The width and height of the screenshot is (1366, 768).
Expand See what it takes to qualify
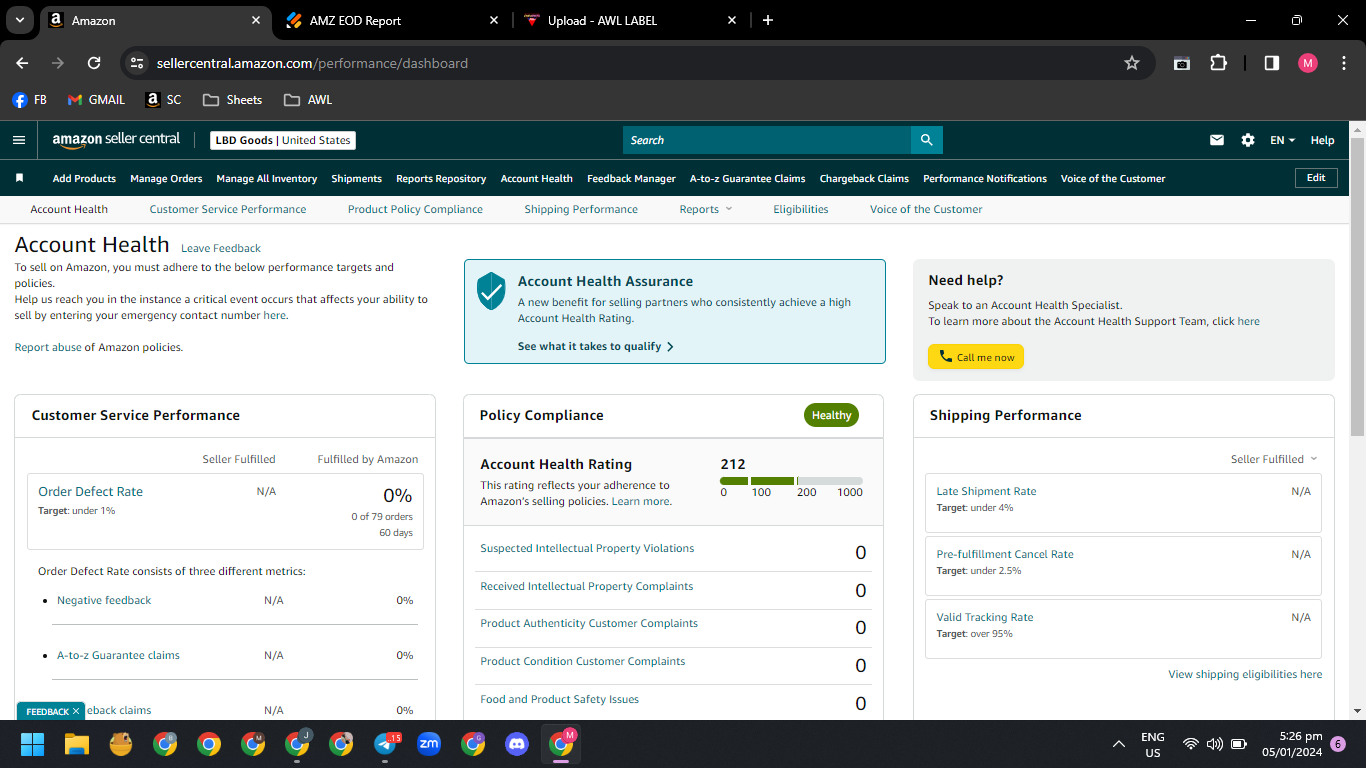[x=596, y=346]
